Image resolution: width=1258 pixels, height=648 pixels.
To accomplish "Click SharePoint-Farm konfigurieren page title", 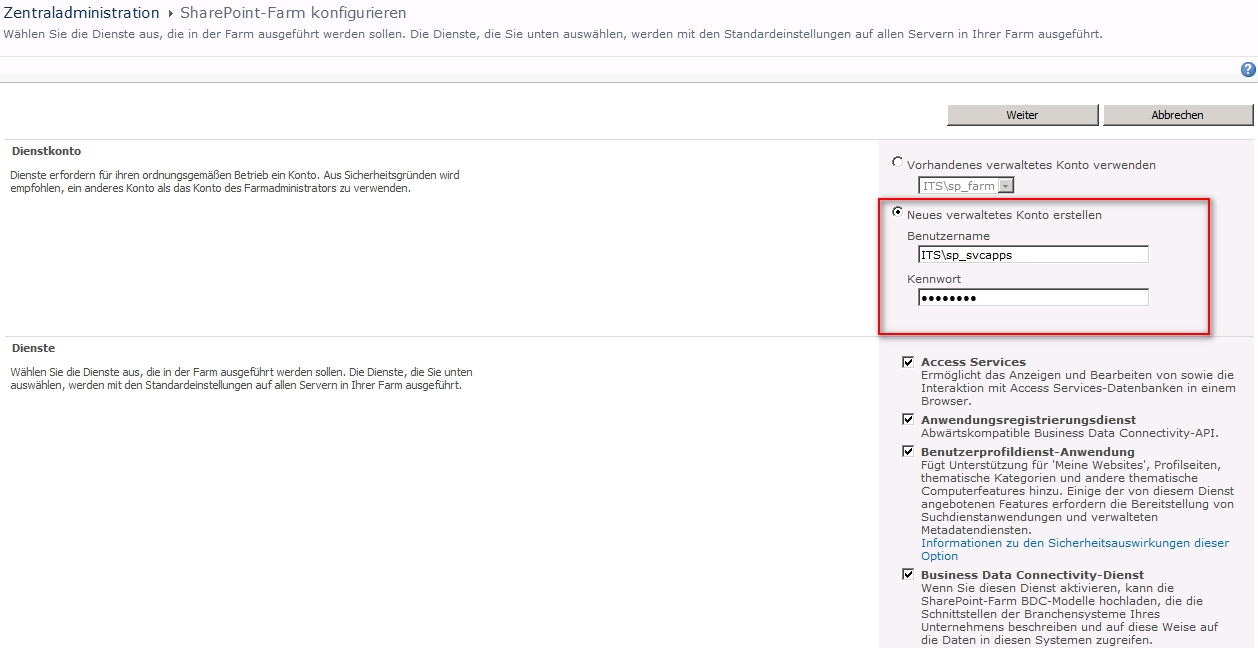I will 293,13.
